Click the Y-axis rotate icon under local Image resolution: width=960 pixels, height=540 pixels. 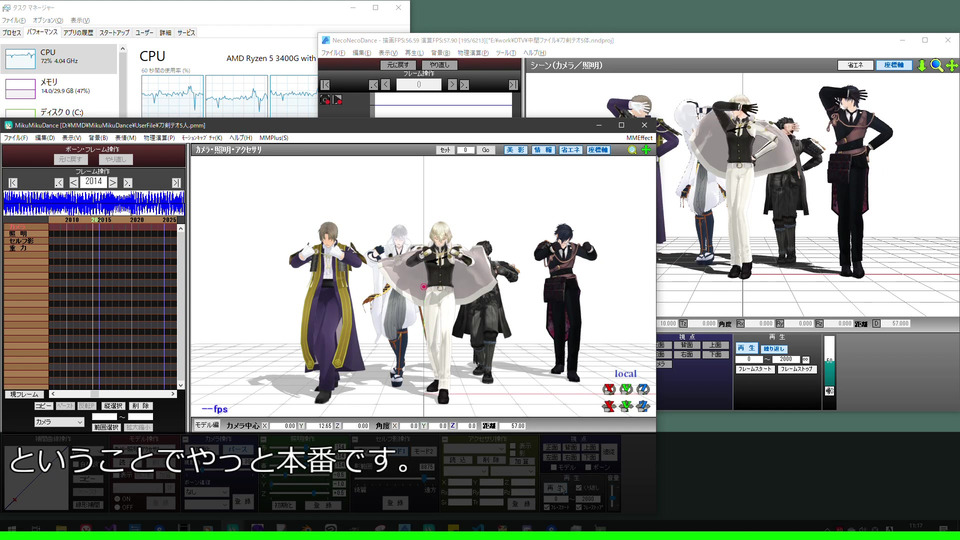click(626, 389)
